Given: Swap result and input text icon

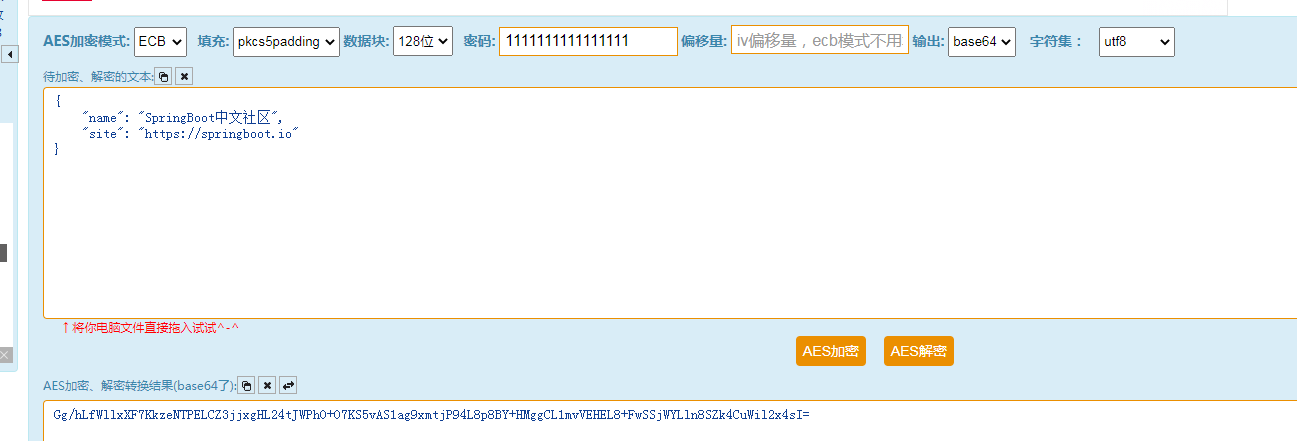Looking at the screenshot, I should pyautogui.click(x=287, y=385).
